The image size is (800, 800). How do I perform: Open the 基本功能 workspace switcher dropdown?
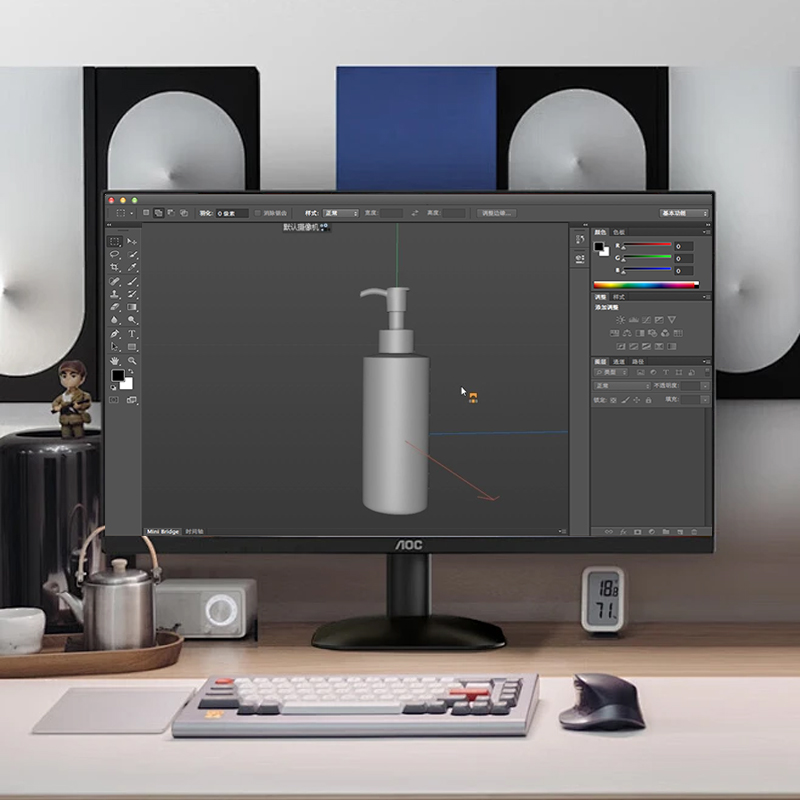tap(684, 213)
